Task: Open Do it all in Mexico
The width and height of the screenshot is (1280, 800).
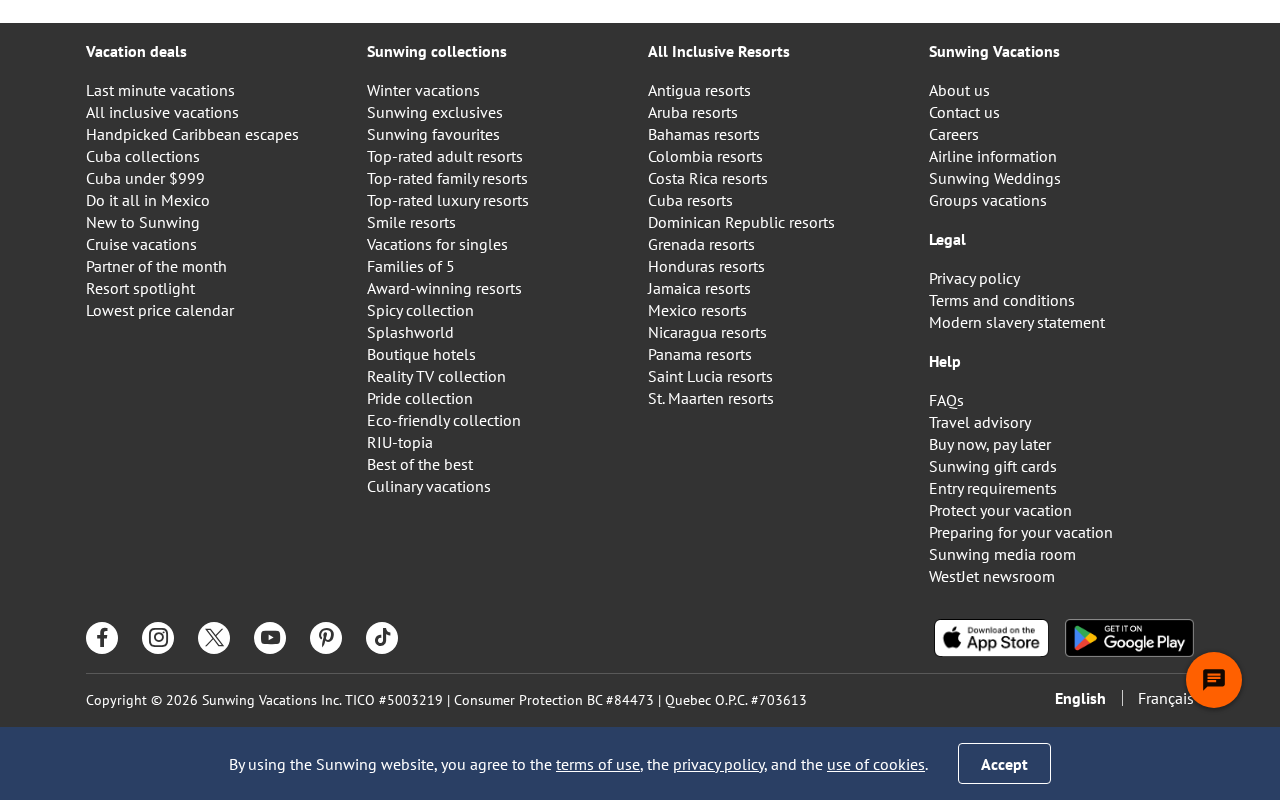Action: click(148, 200)
